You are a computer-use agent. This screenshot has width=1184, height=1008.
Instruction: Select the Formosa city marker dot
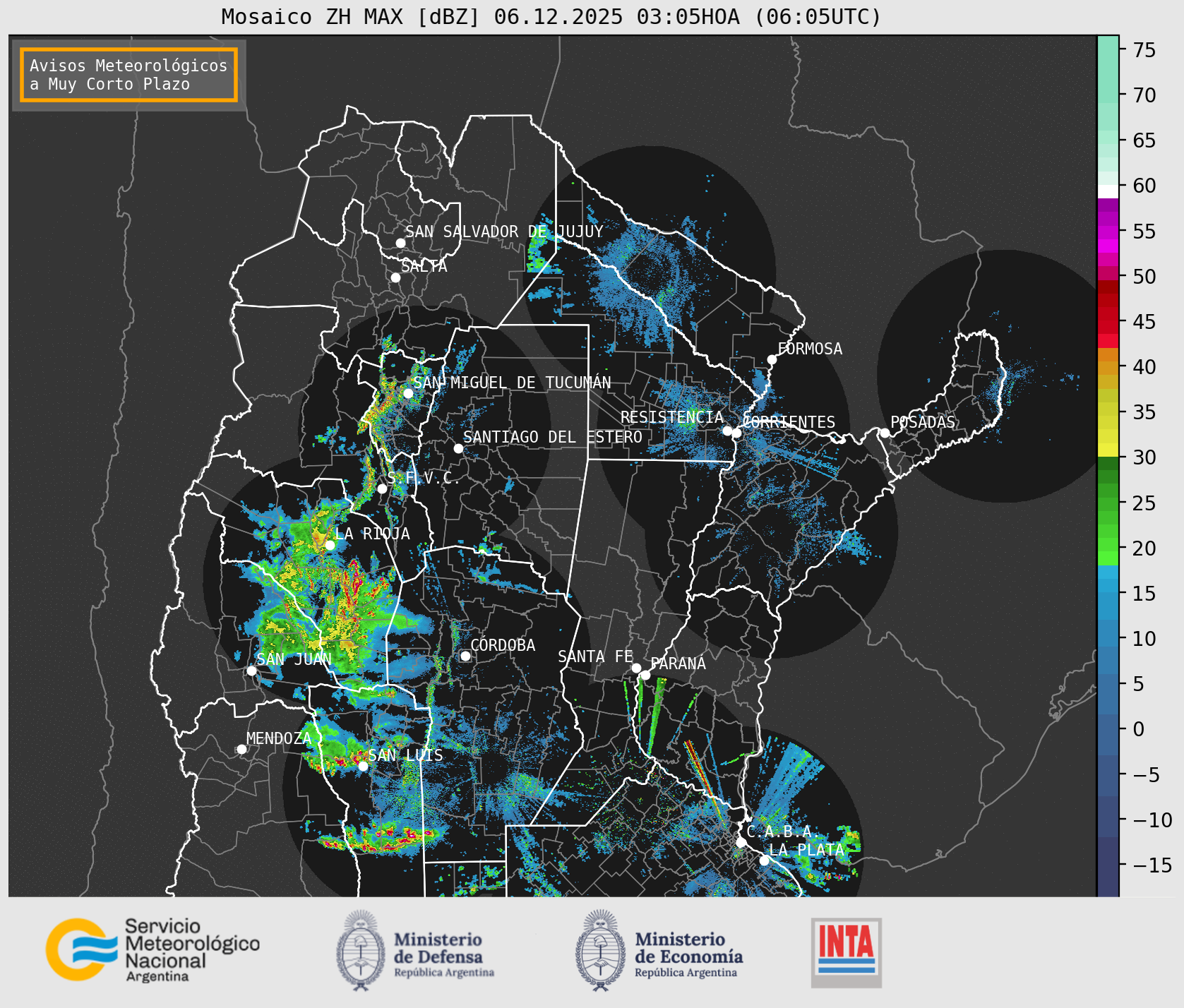pos(772,360)
